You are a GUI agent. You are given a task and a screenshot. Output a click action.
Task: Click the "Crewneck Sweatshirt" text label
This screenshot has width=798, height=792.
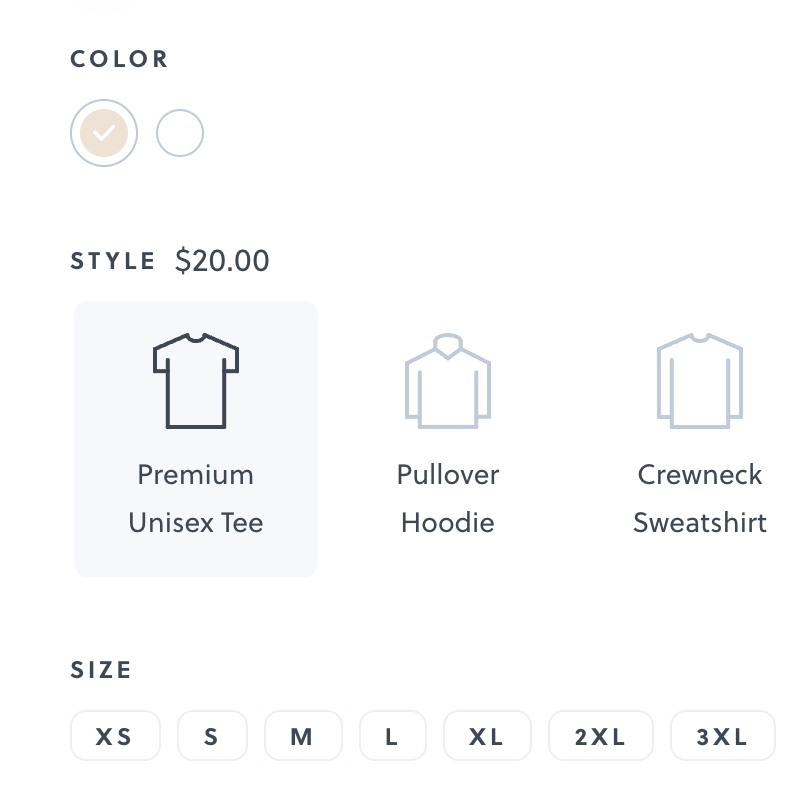pos(700,498)
